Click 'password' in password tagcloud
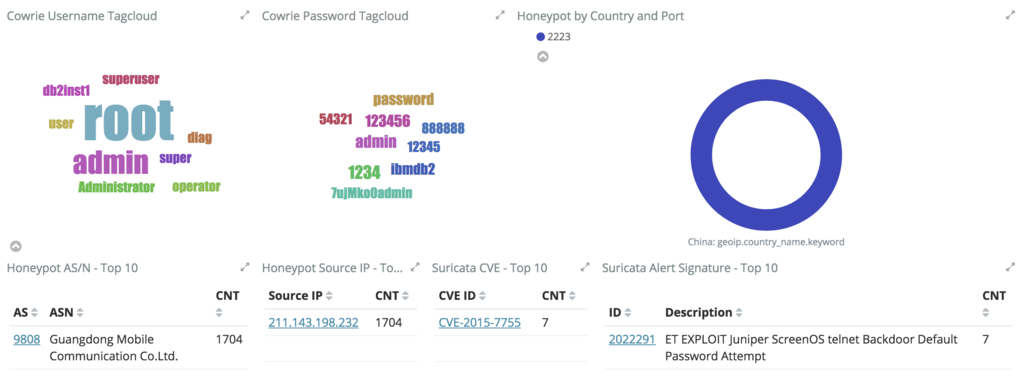1024x383 pixels. (404, 100)
